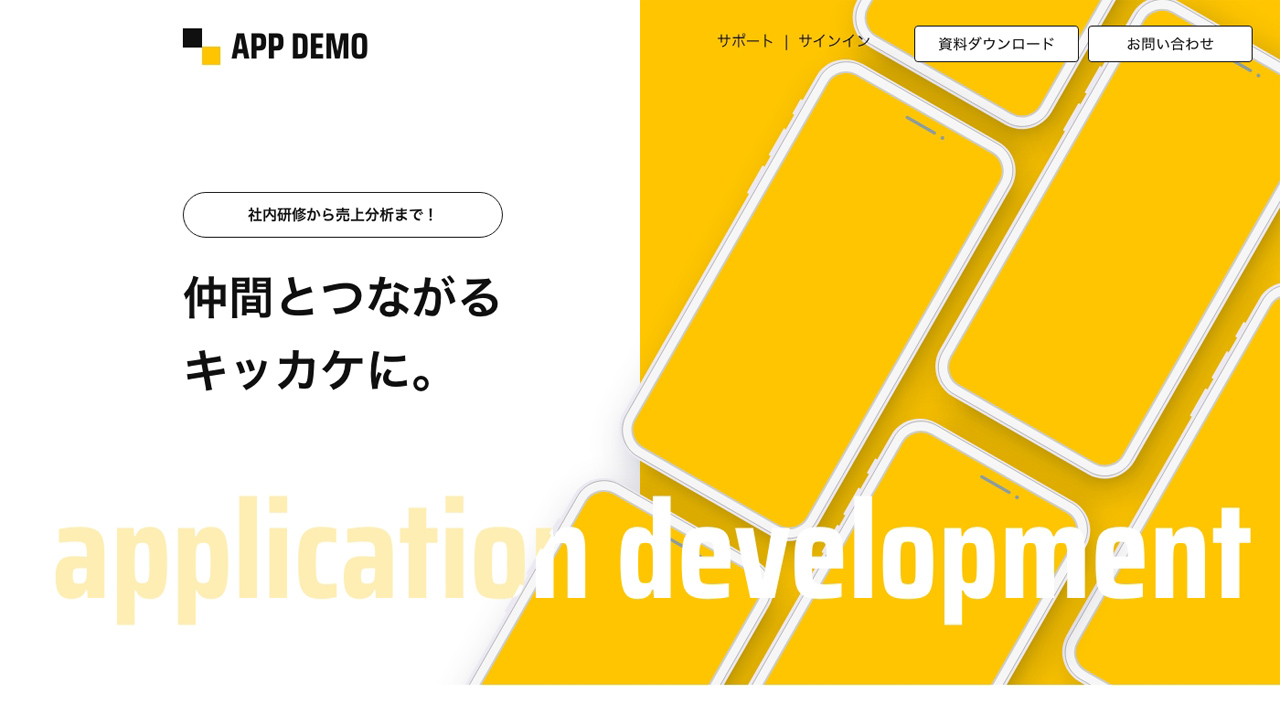The height and width of the screenshot is (720, 1280).
Task: Click the キッカケに。 headline text
Action: [311, 369]
